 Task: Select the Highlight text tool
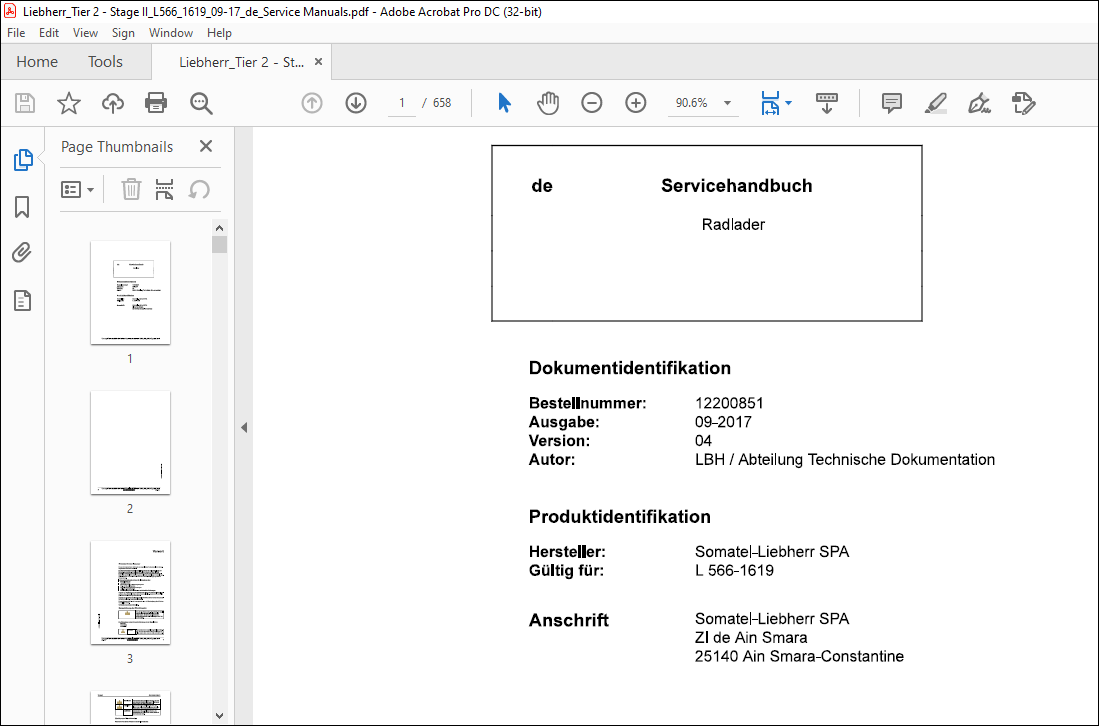pos(936,103)
